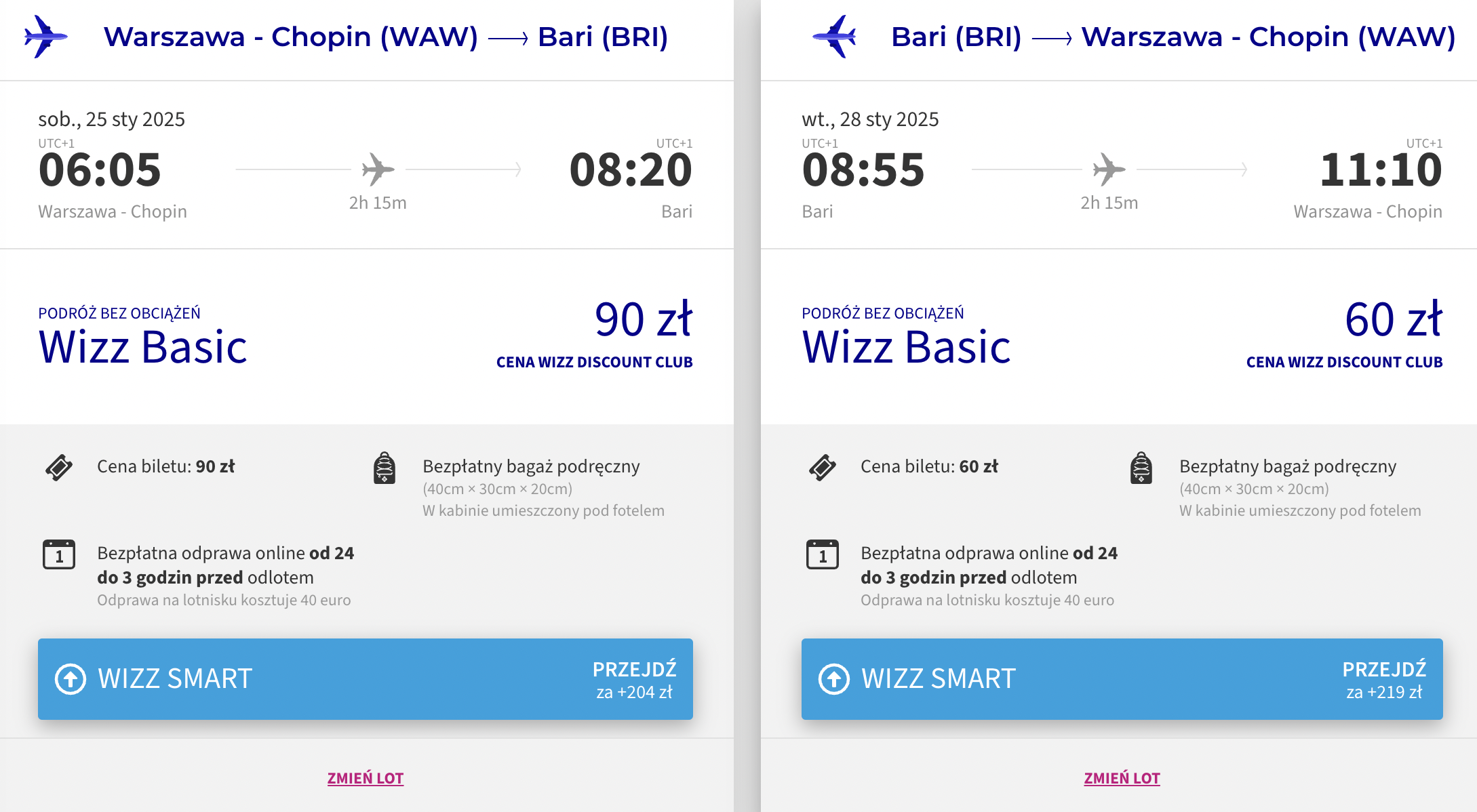The height and width of the screenshot is (812, 1477).
Task: Click backpack icon in the outbound flight card
Action: [x=385, y=468]
